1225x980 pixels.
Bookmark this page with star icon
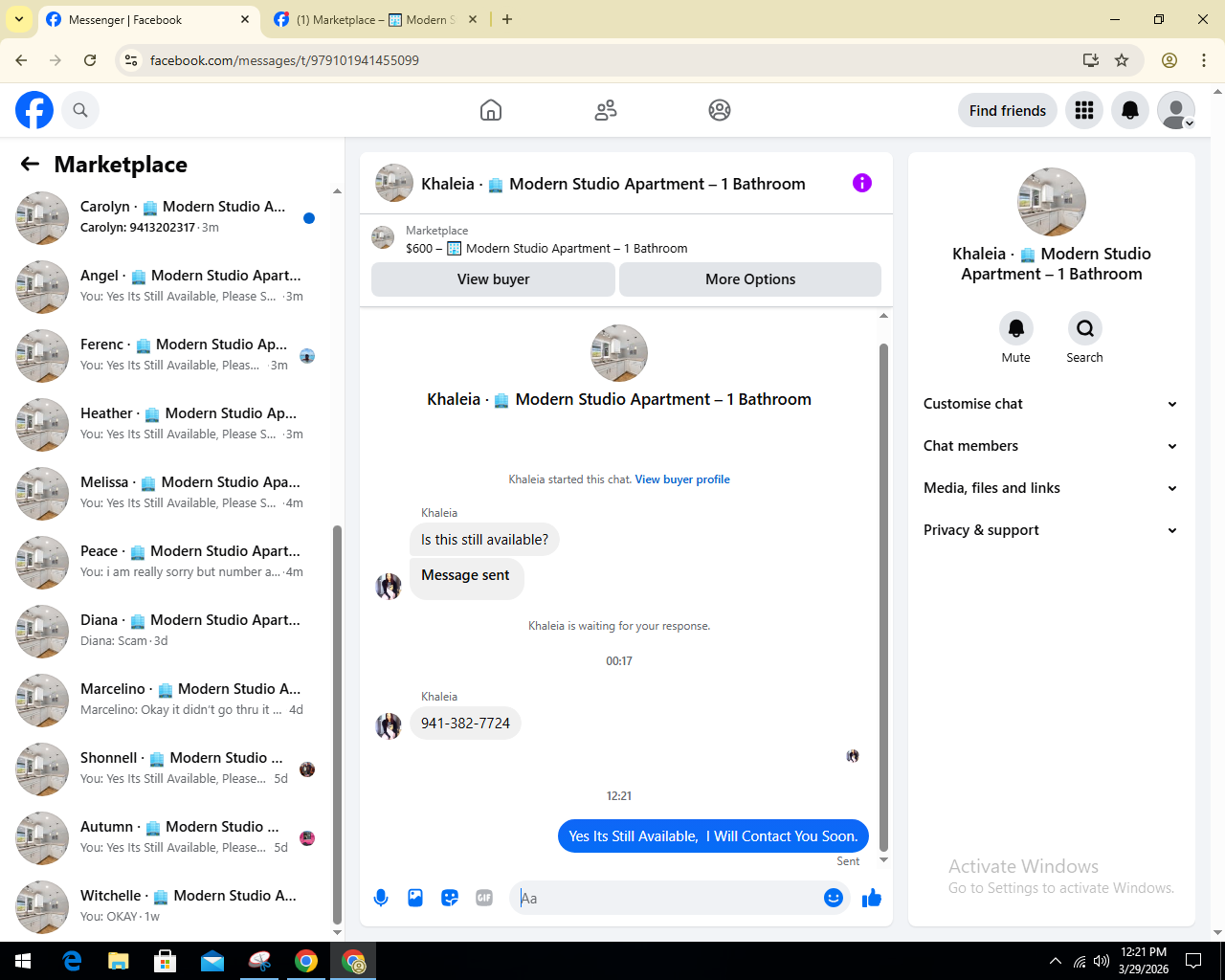[1122, 60]
